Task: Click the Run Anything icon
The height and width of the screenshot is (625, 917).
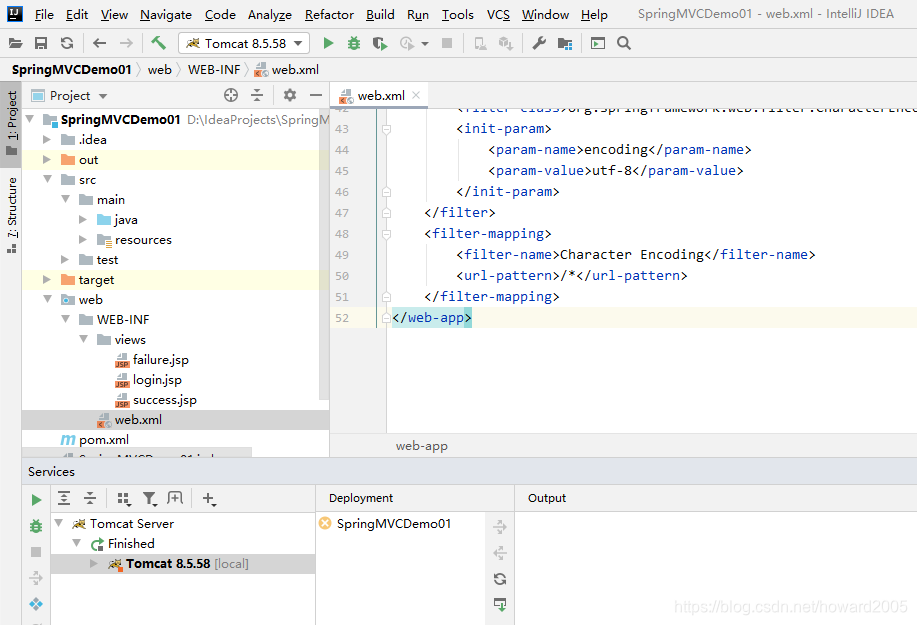Action: tap(598, 43)
